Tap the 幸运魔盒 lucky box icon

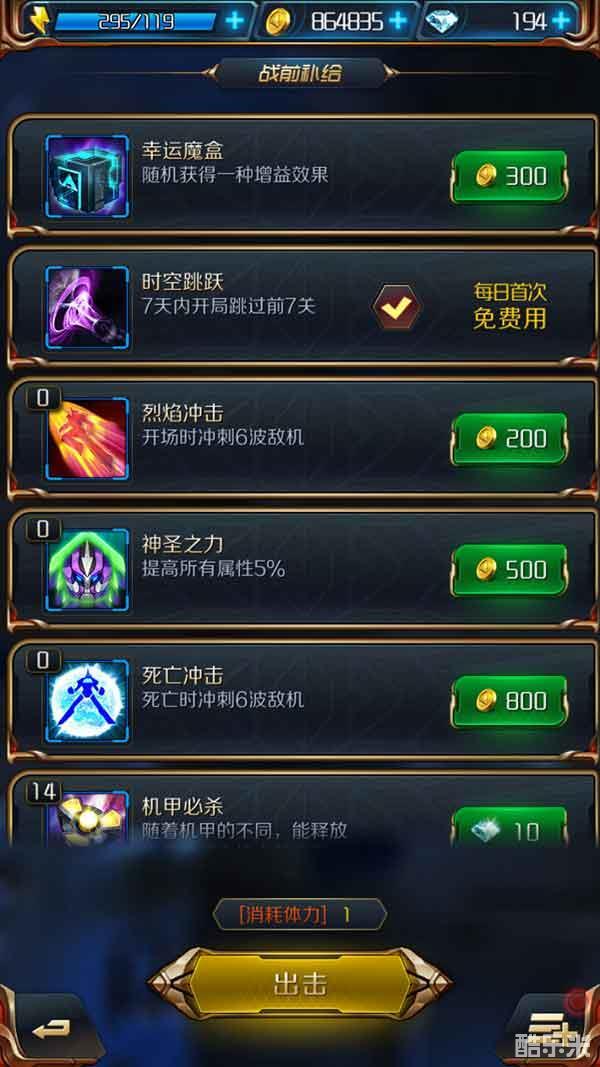pos(87,177)
